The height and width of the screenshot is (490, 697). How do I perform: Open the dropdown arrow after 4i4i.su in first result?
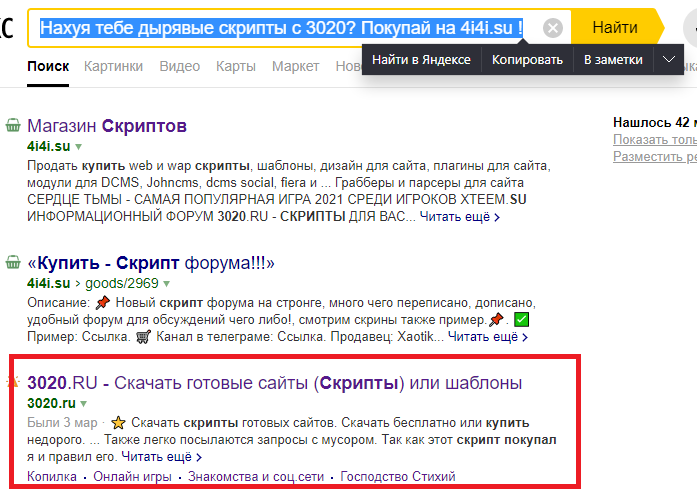(78, 146)
